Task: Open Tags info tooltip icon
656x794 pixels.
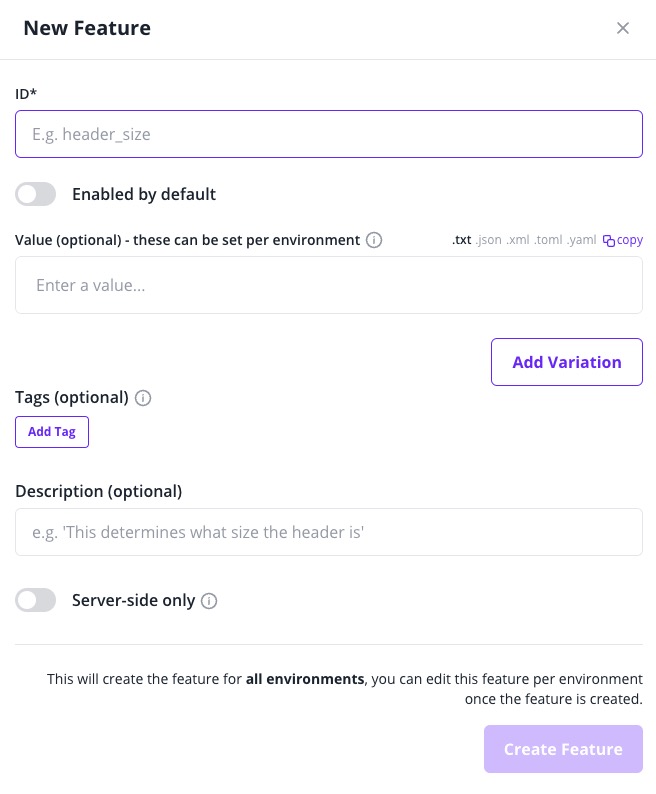Action: pos(143,398)
